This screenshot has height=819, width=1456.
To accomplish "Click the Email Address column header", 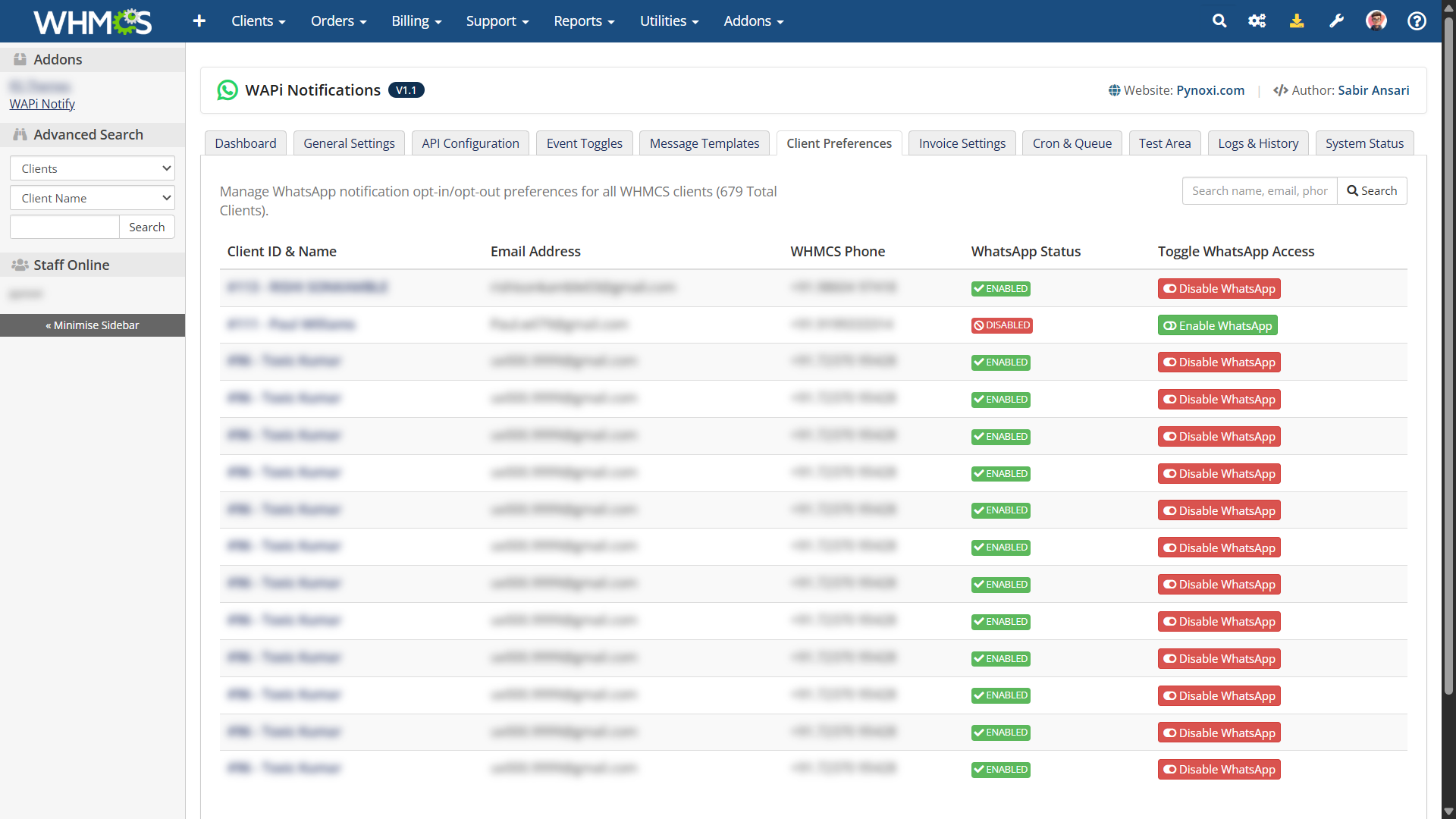I will pos(535,252).
